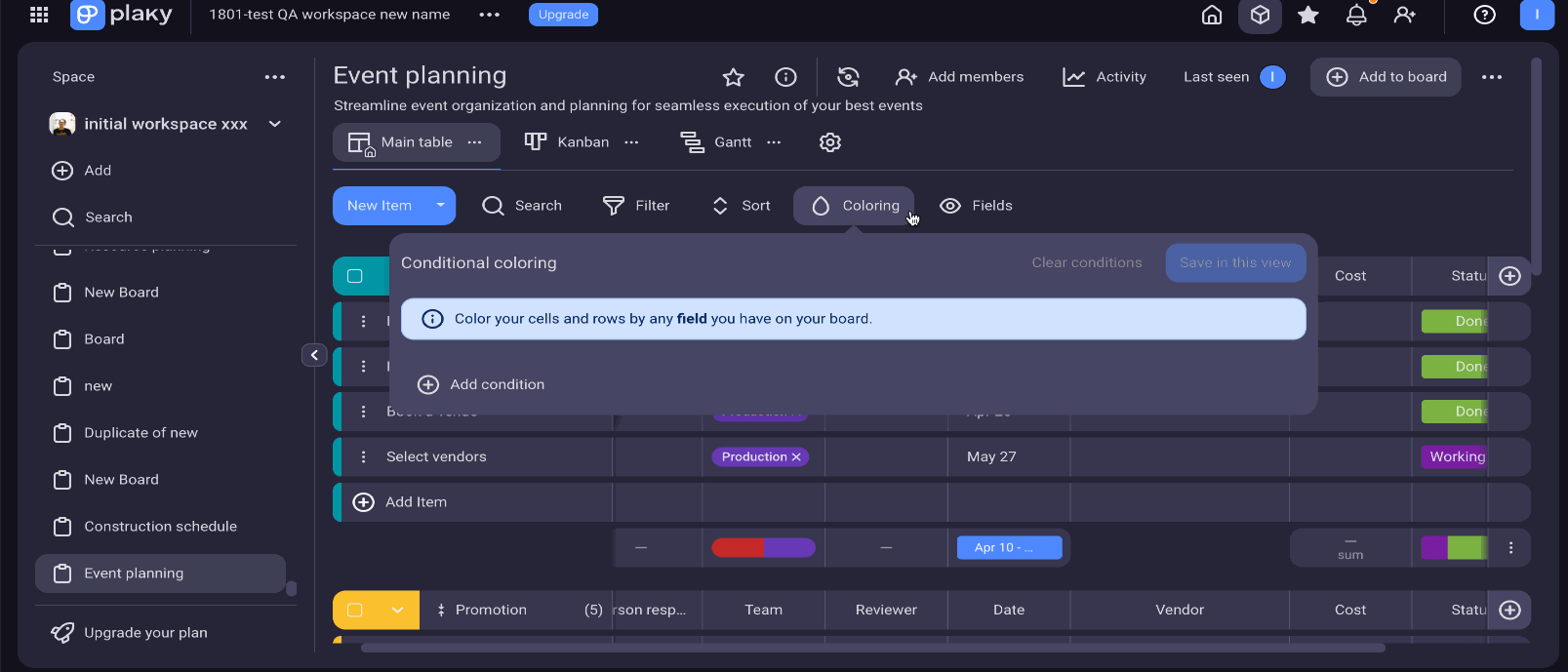The width and height of the screenshot is (1568, 672).
Task: Remove Production tag in Select vendors row
Action: (x=796, y=456)
